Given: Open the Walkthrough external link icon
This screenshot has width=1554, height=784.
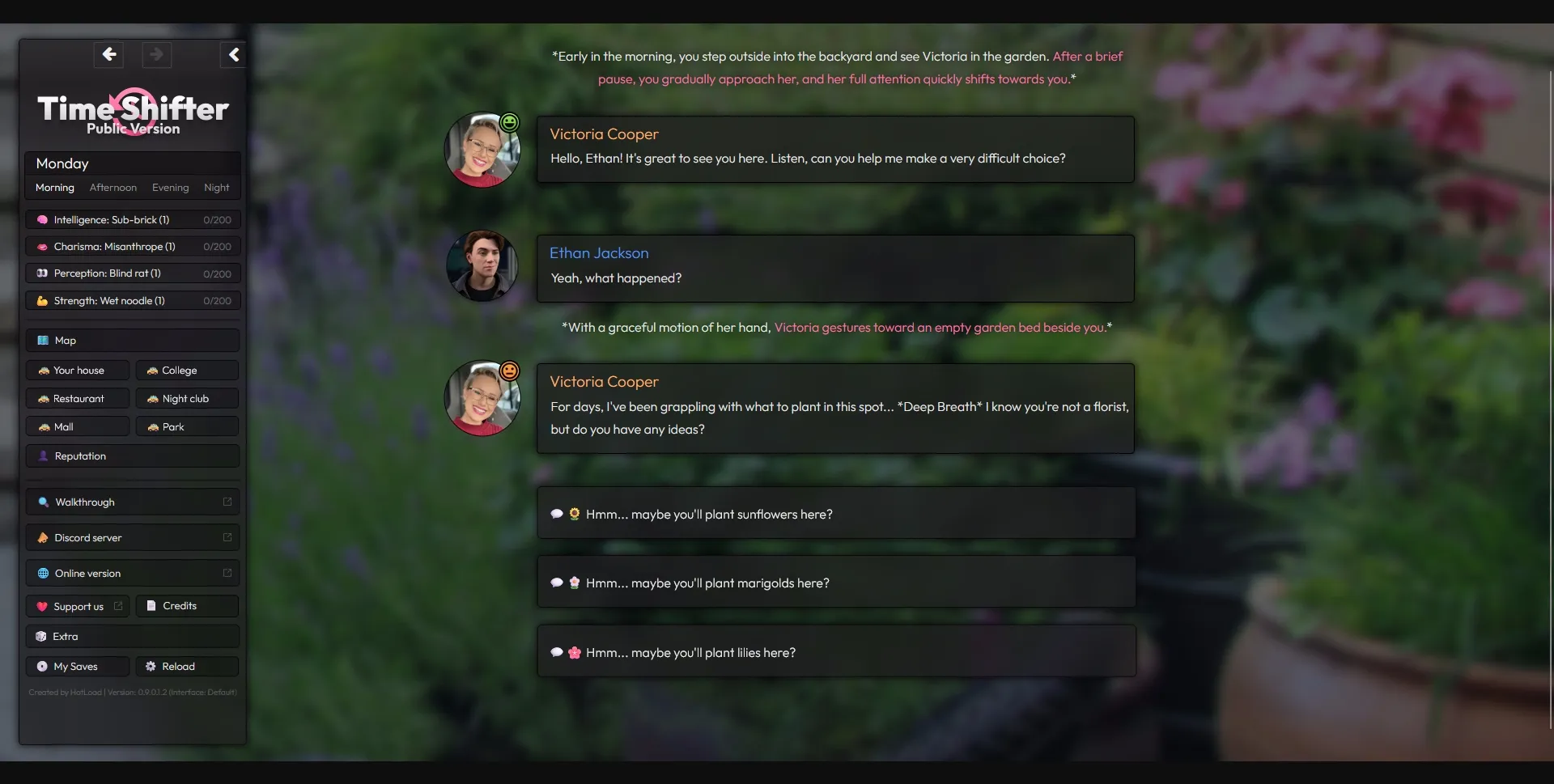Looking at the screenshot, I should (227, 502).
